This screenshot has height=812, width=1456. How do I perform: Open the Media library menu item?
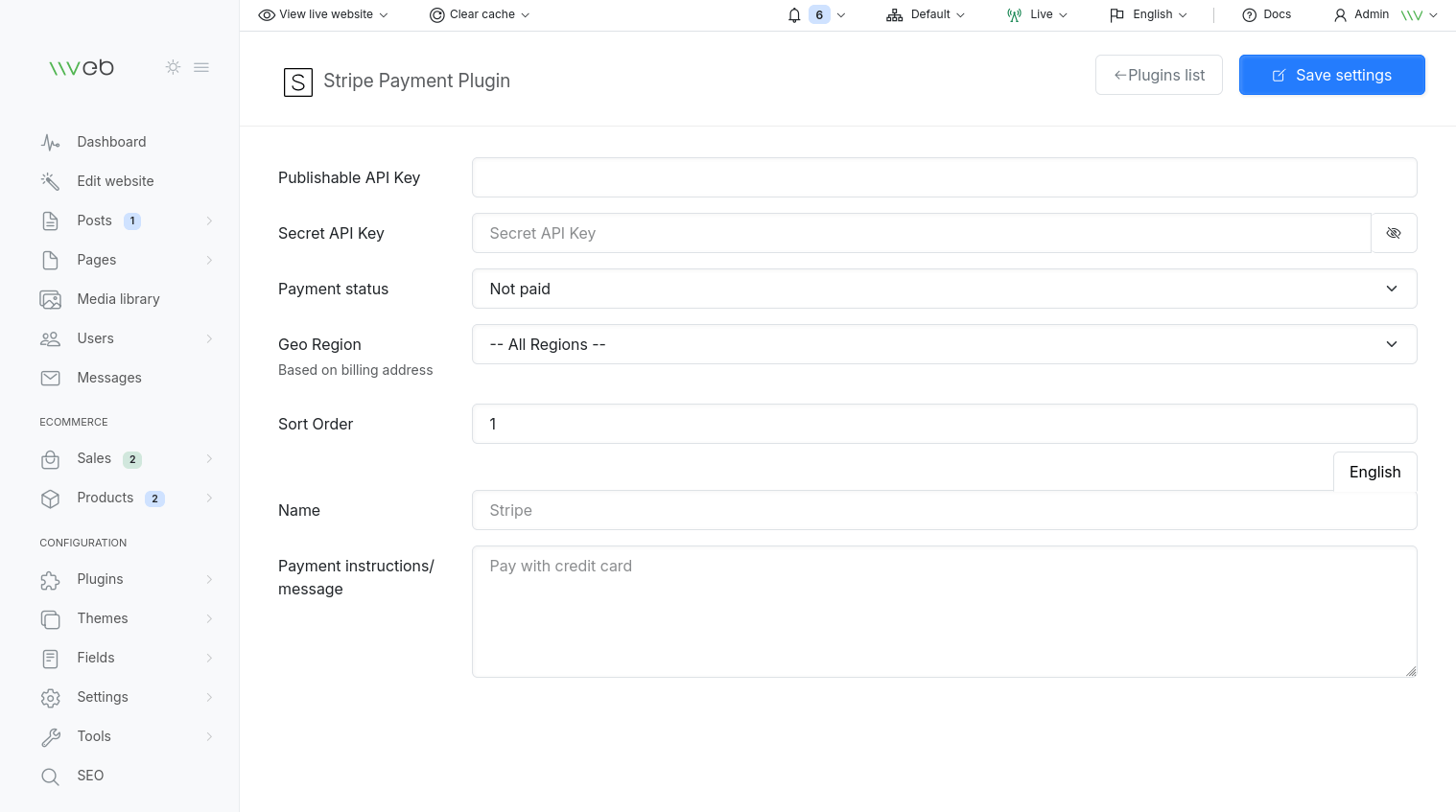[x=119, y=299]
